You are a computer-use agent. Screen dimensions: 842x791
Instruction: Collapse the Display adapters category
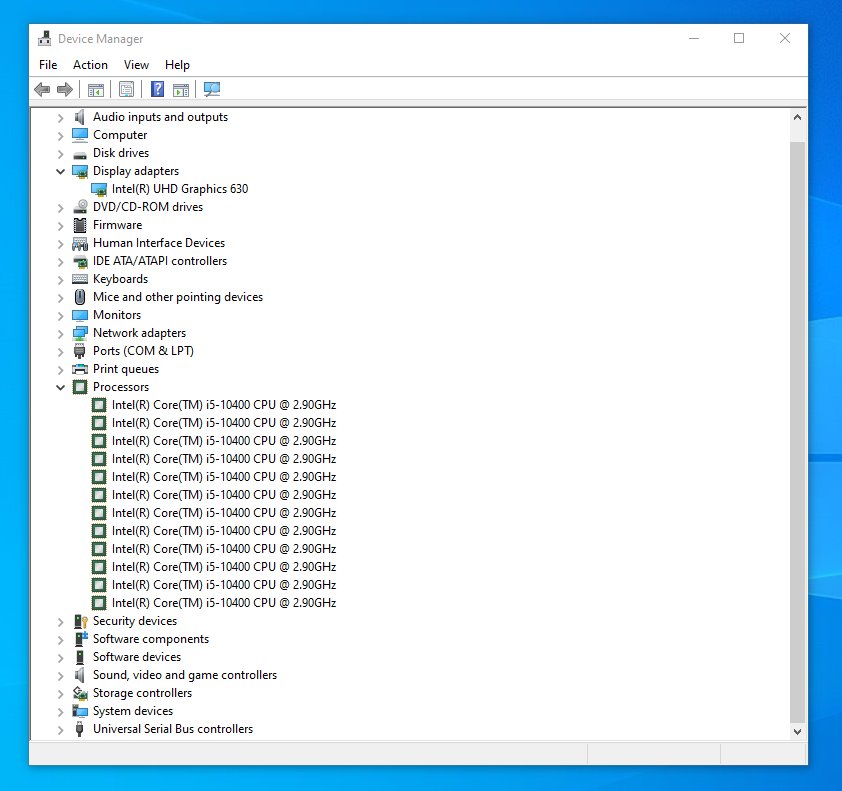click(x=61, y=171)
